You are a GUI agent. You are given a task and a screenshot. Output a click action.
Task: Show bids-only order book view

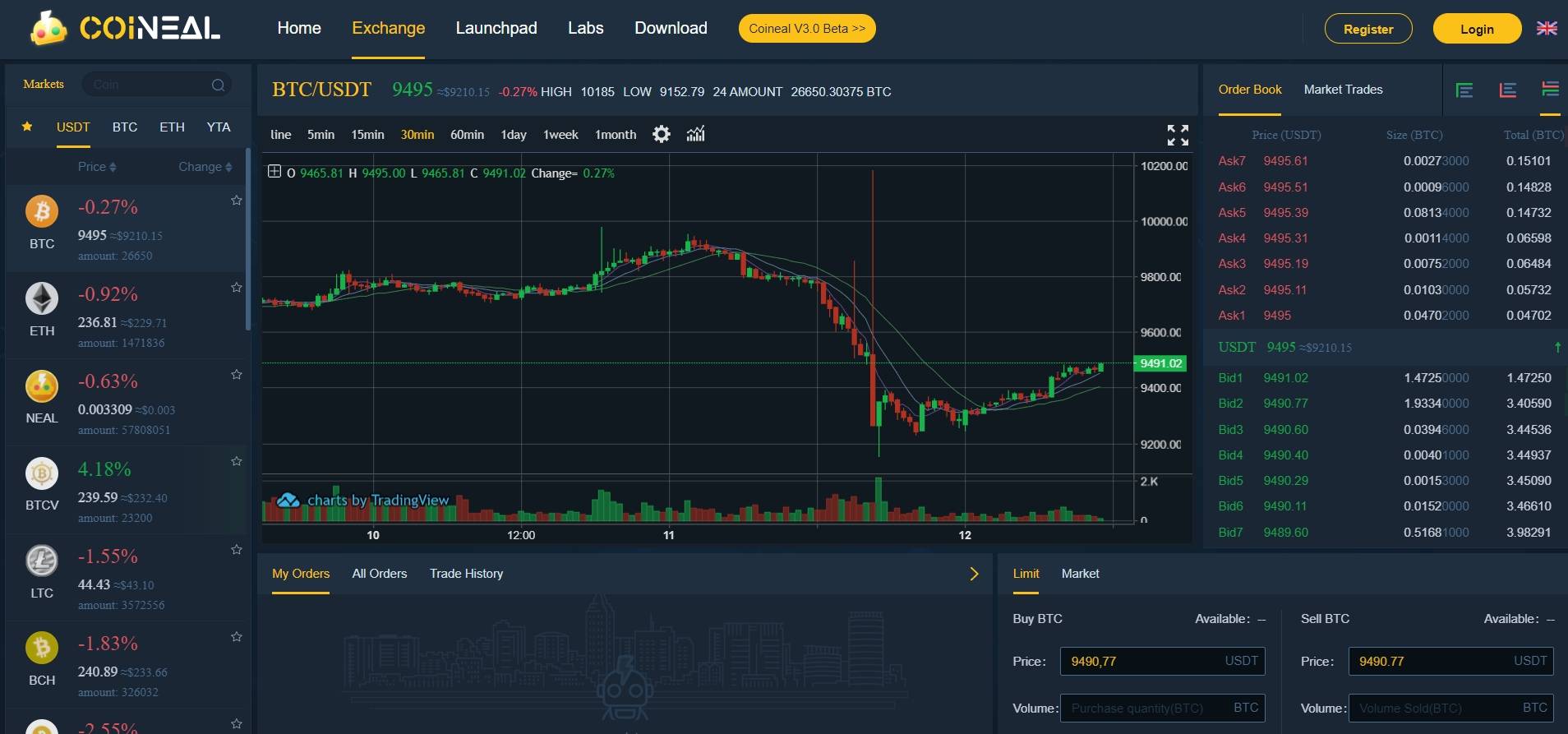tap(1464, 90)
